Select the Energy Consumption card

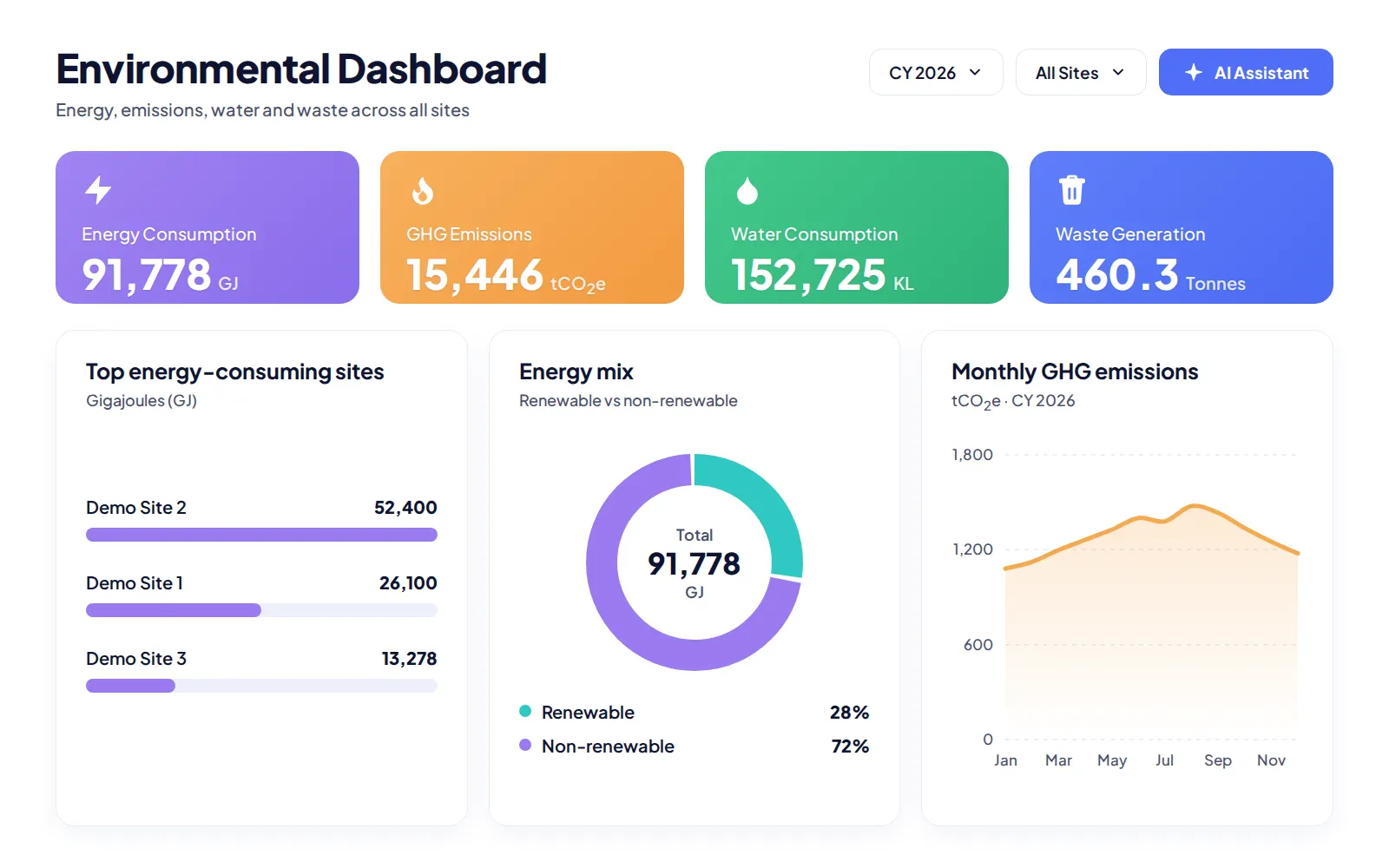[x=207, y=227]
